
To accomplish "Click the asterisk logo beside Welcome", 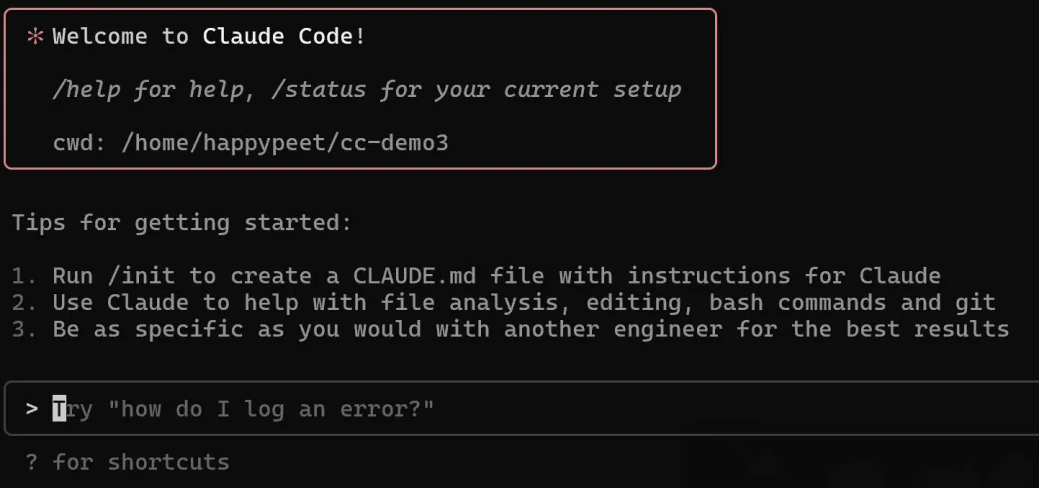I will click(34, 37).
